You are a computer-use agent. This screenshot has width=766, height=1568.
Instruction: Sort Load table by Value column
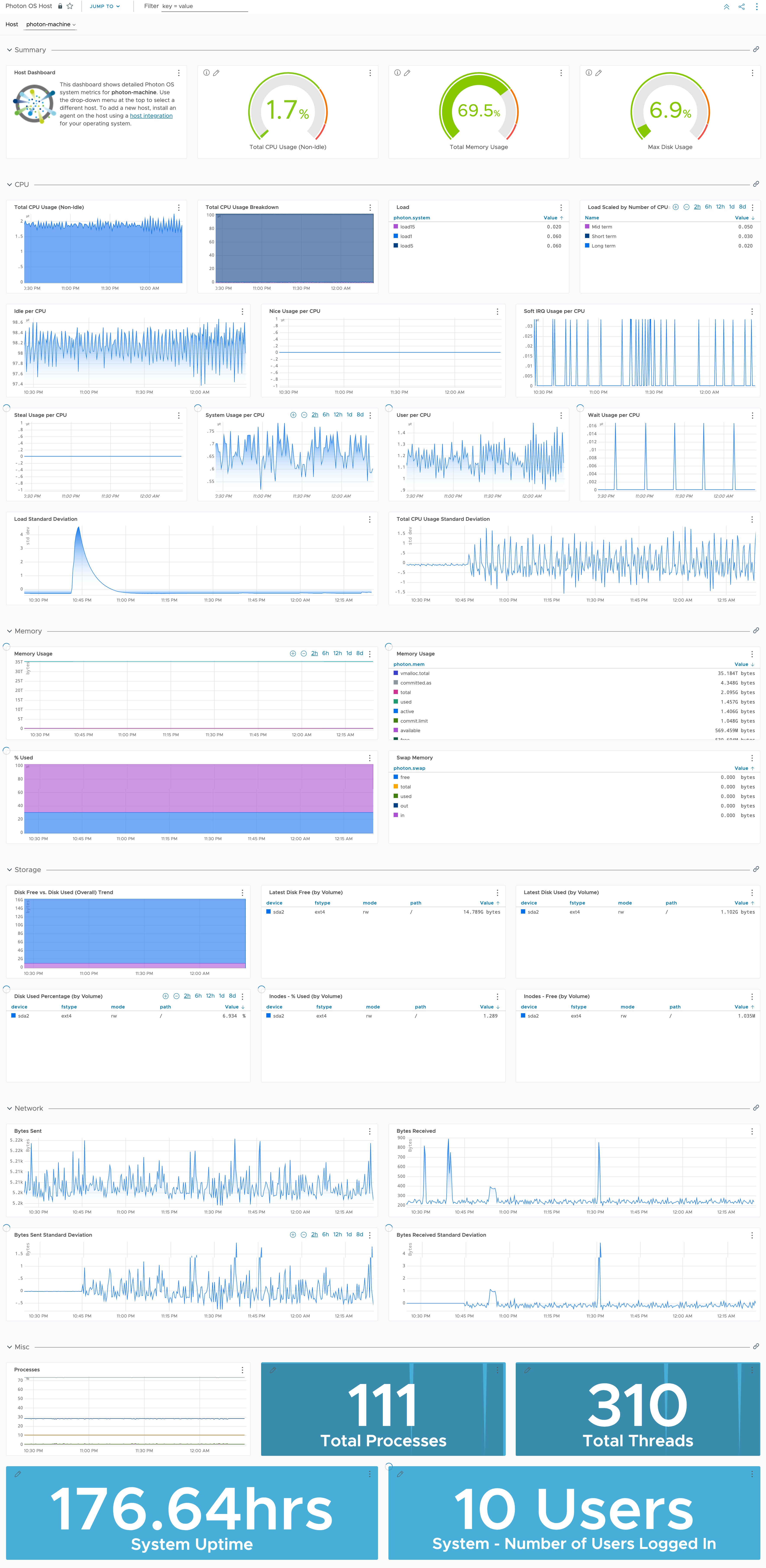pos(553,217)
